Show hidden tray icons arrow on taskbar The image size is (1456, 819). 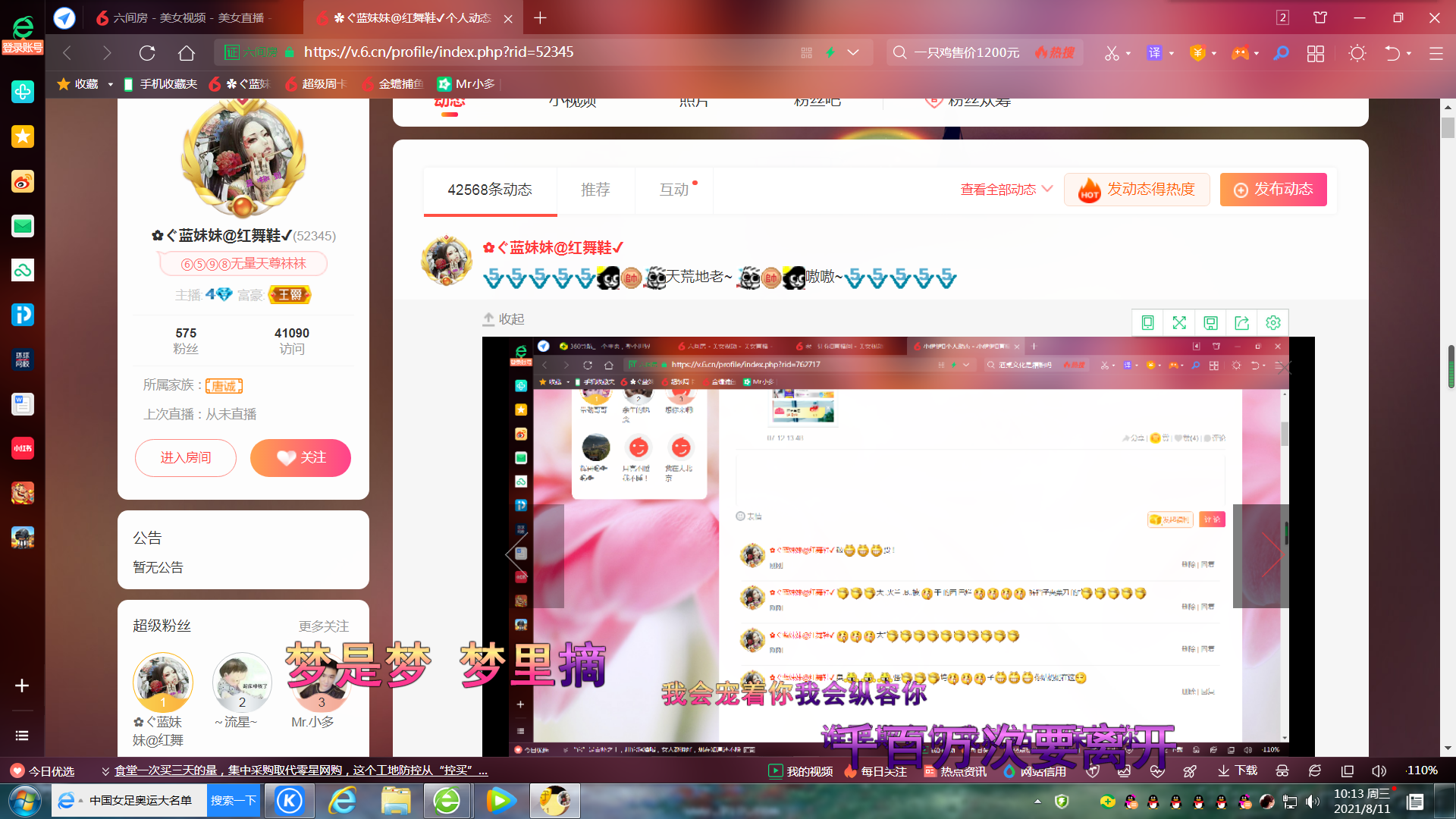click(x=1037, y=802)
